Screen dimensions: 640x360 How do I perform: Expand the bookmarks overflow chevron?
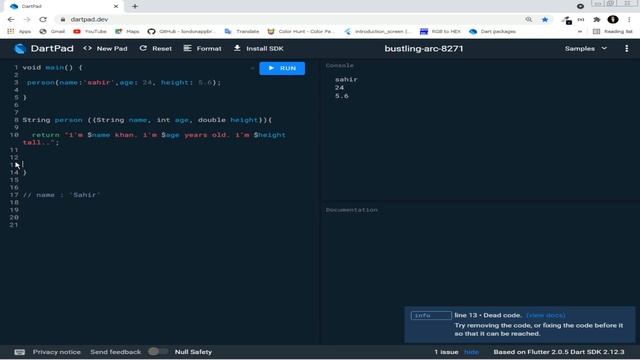(580, 31)
